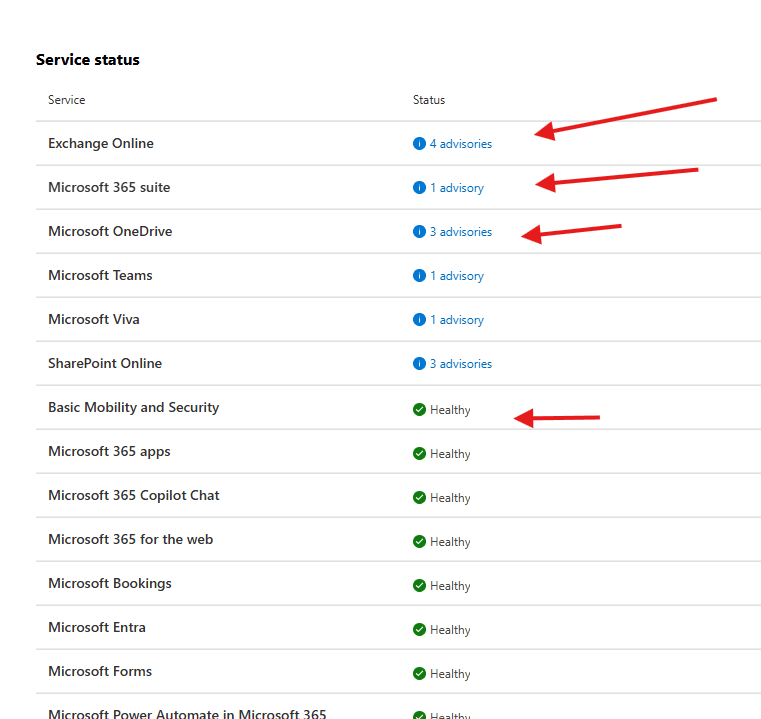Viewport: 761px width, 719px height.
Task: Click the Healthy status for Microsoft 365 apps
Action: pyautogui.click(x=449, y=454)
